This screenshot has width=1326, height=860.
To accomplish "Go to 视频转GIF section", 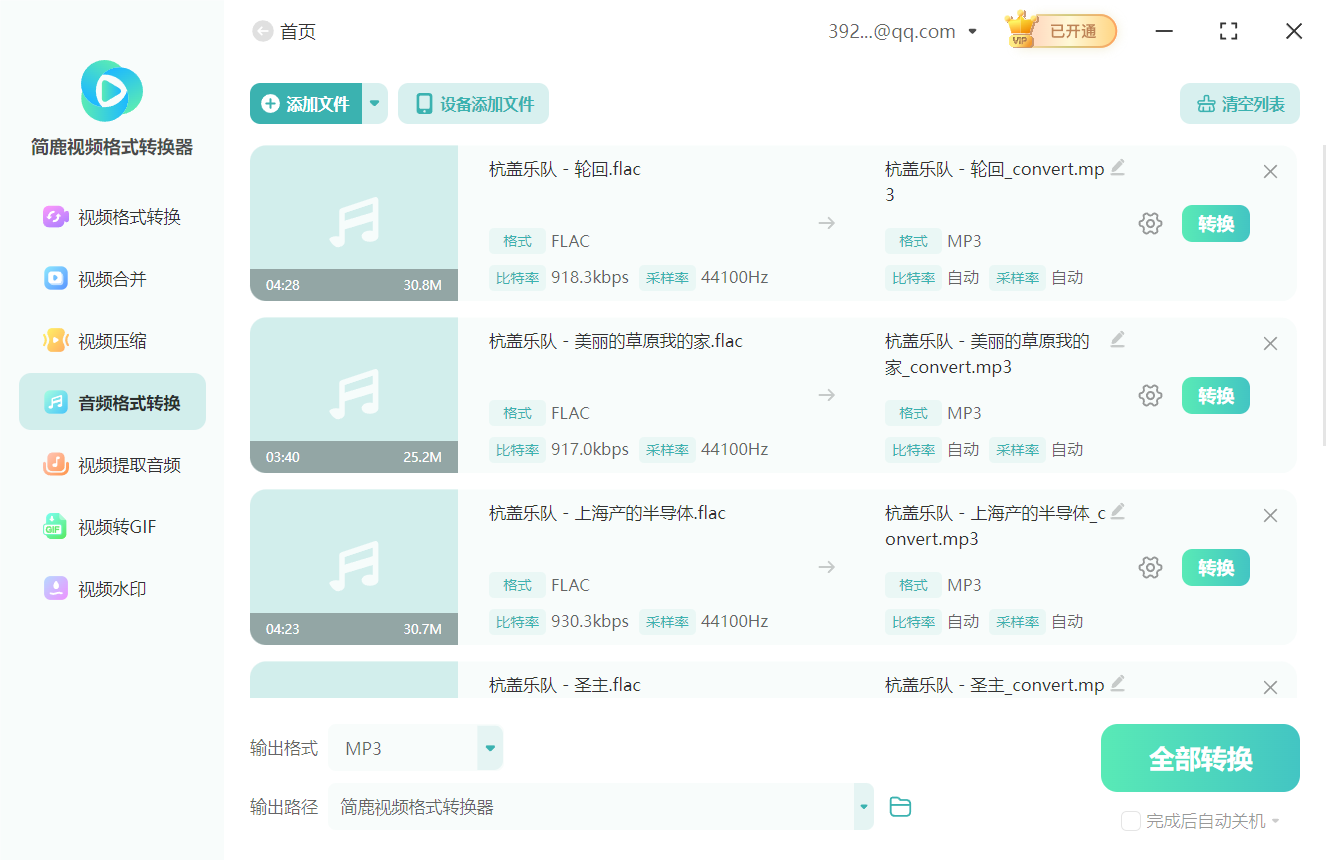I will click(x=112, y=527).
